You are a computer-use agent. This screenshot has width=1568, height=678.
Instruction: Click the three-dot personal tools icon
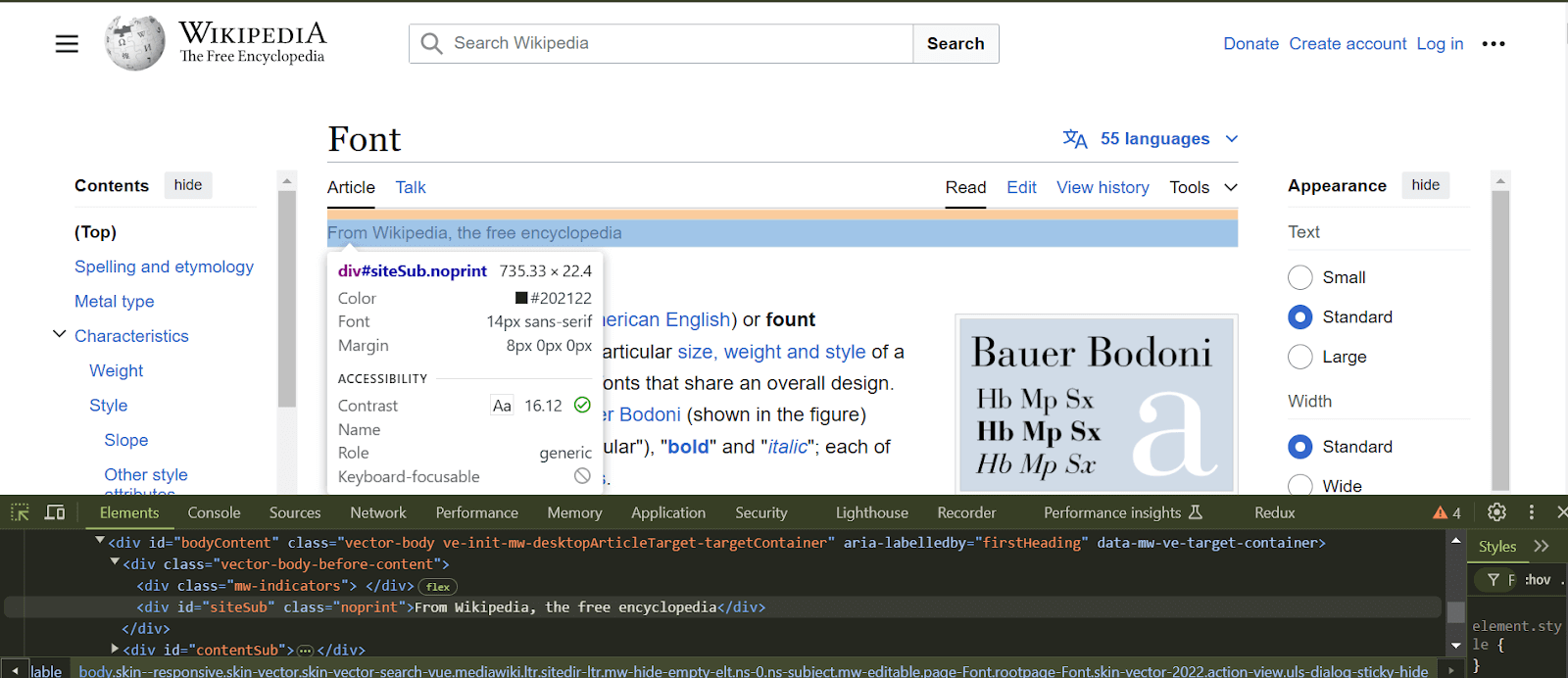pos(1494,44)
